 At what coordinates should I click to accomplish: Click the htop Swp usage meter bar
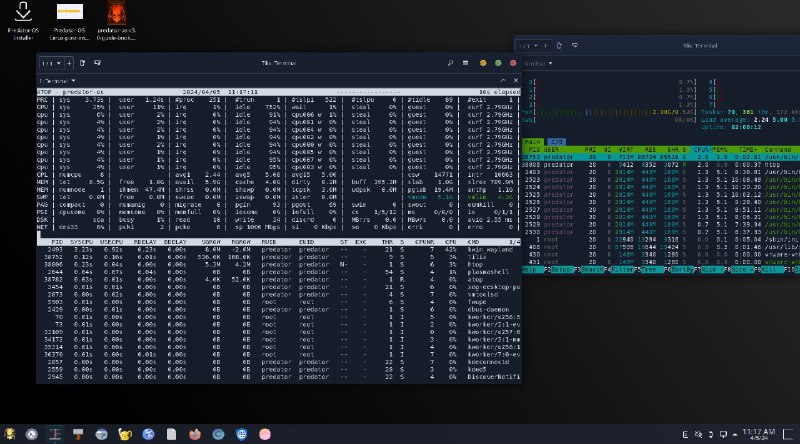pyautogui.click(x=609, y=119)
